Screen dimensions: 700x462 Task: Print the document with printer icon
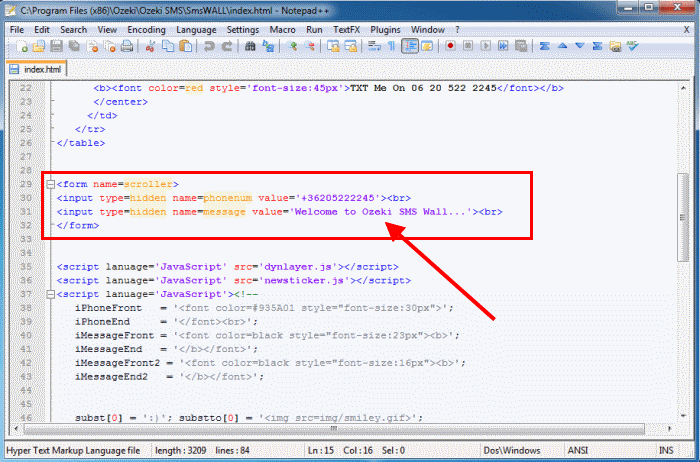tap(127, 46)
